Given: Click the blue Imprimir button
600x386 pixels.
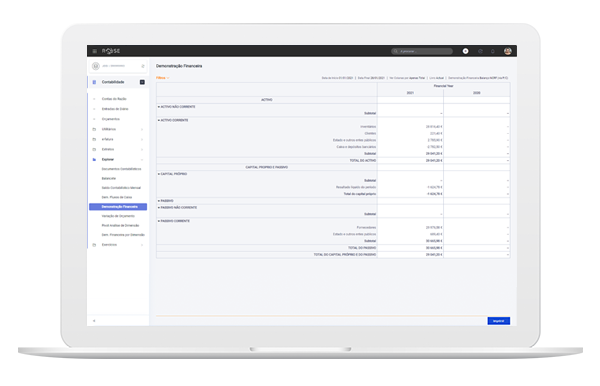Looking at the screenshot, I should pyautogui.click(x=499, y=321).
